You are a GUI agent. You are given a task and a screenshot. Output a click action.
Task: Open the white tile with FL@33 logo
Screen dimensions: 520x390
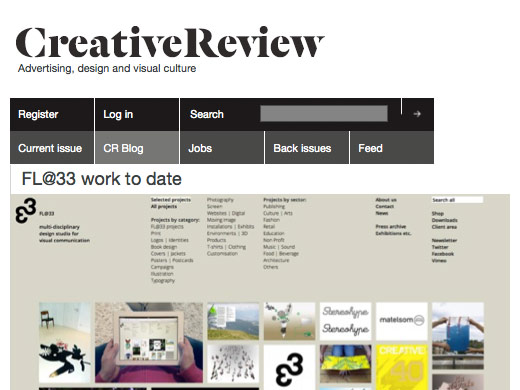289,367
